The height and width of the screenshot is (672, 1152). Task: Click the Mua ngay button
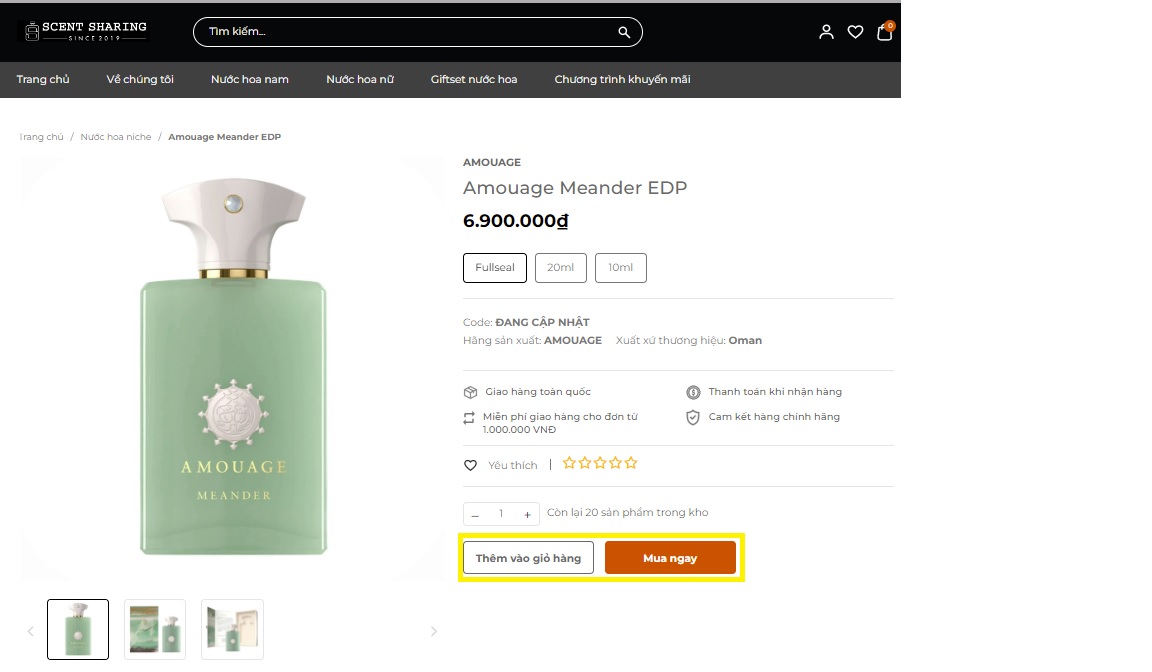[670, 558]
